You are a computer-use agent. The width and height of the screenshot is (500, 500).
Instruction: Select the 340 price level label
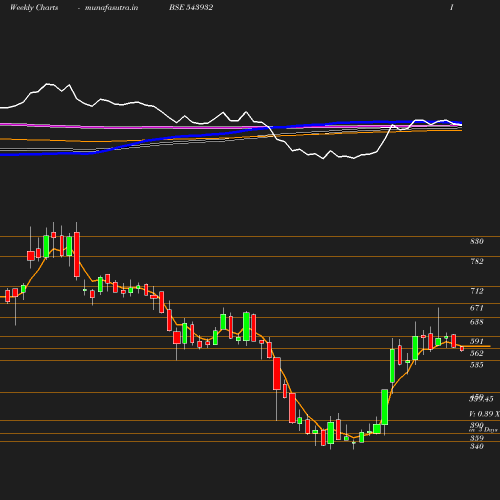click(477, 446)
